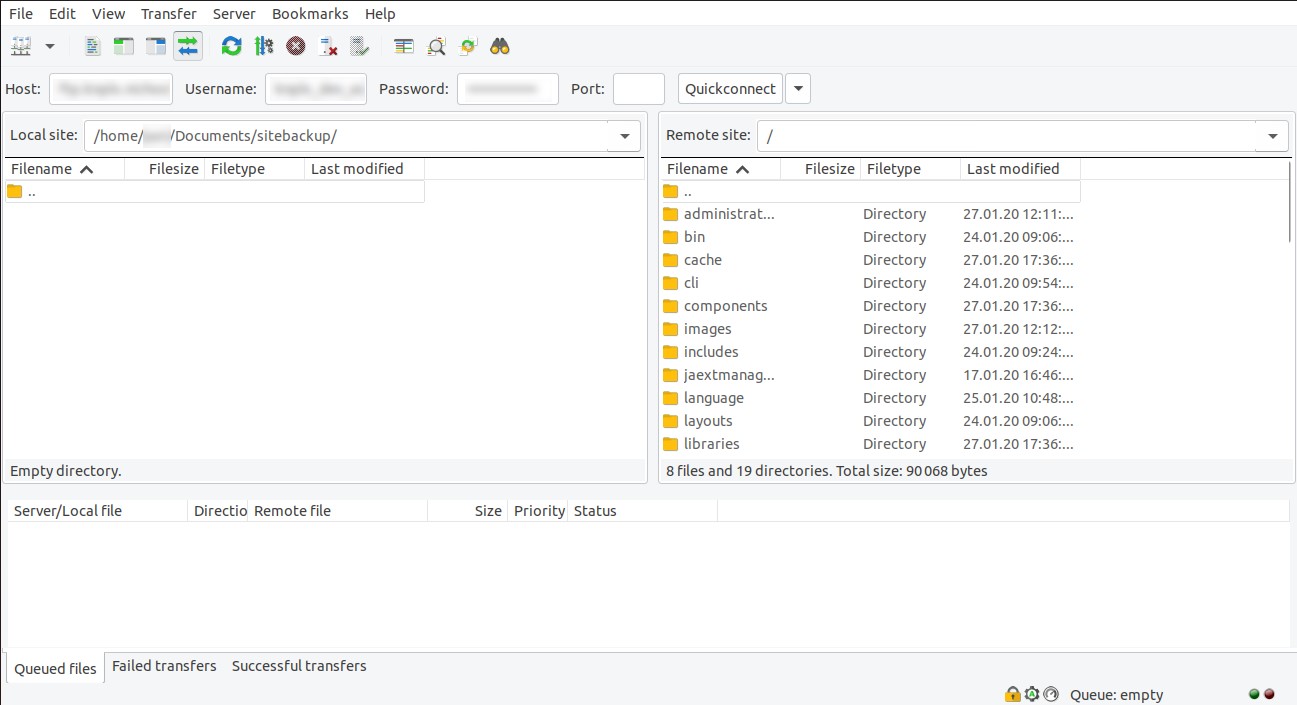1297x705 pixels.
Task: Select the cache remote folder
Action: (871, 260)
